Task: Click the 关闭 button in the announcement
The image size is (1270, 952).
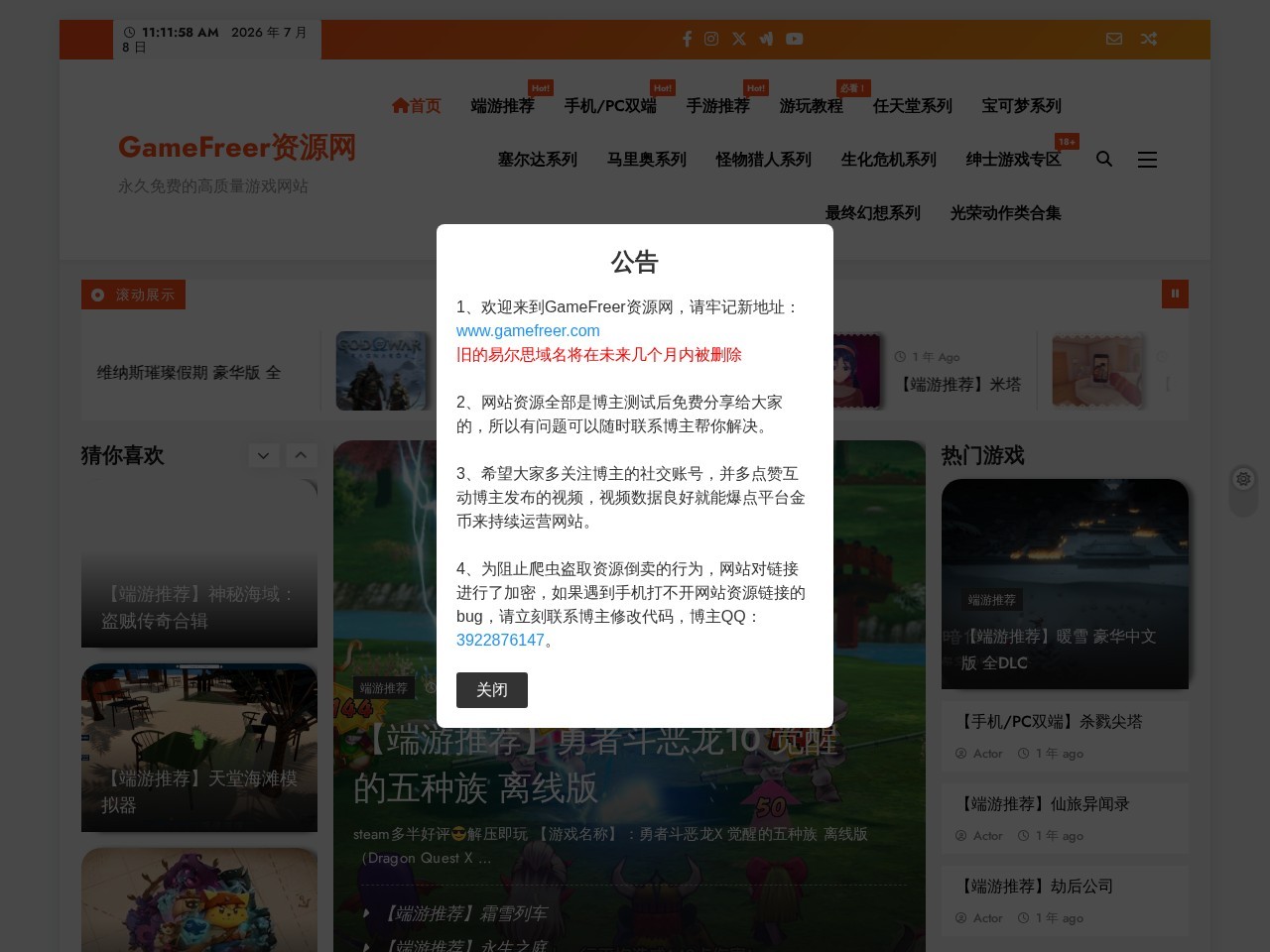Action: (492, 690)
